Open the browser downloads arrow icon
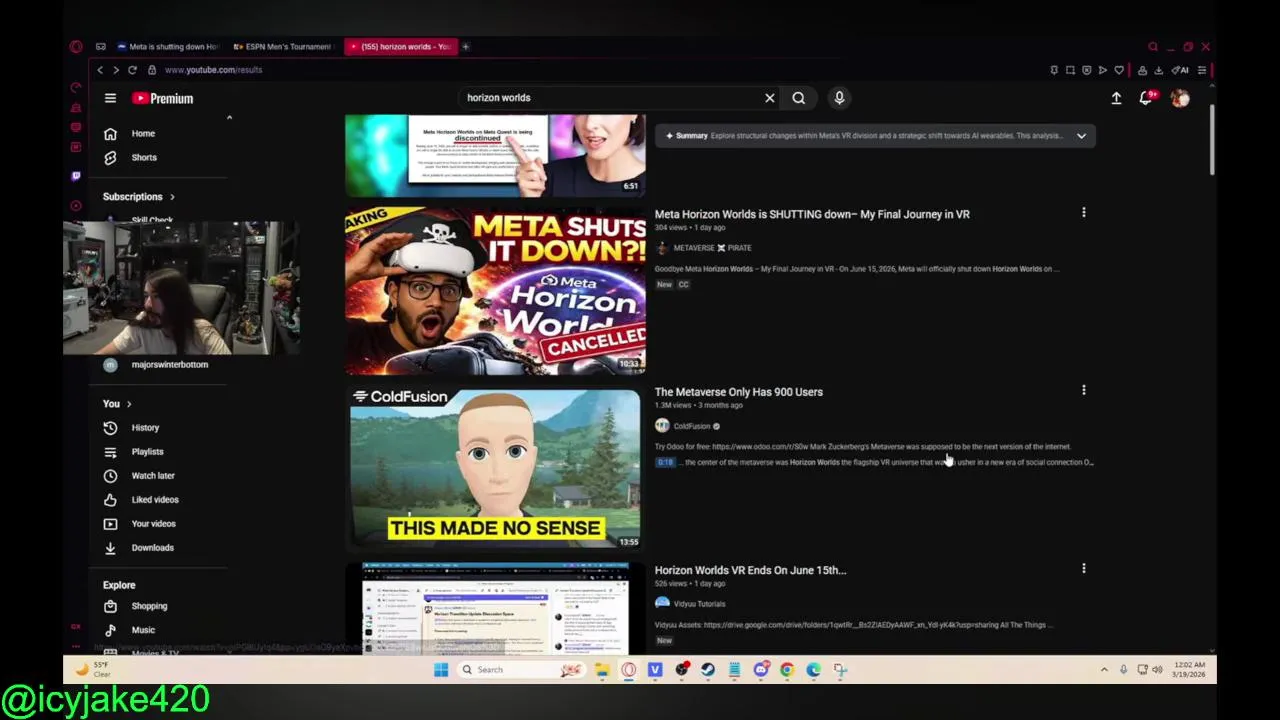Viewport: 1280px width, 720px height. (x=1158, y=70)
